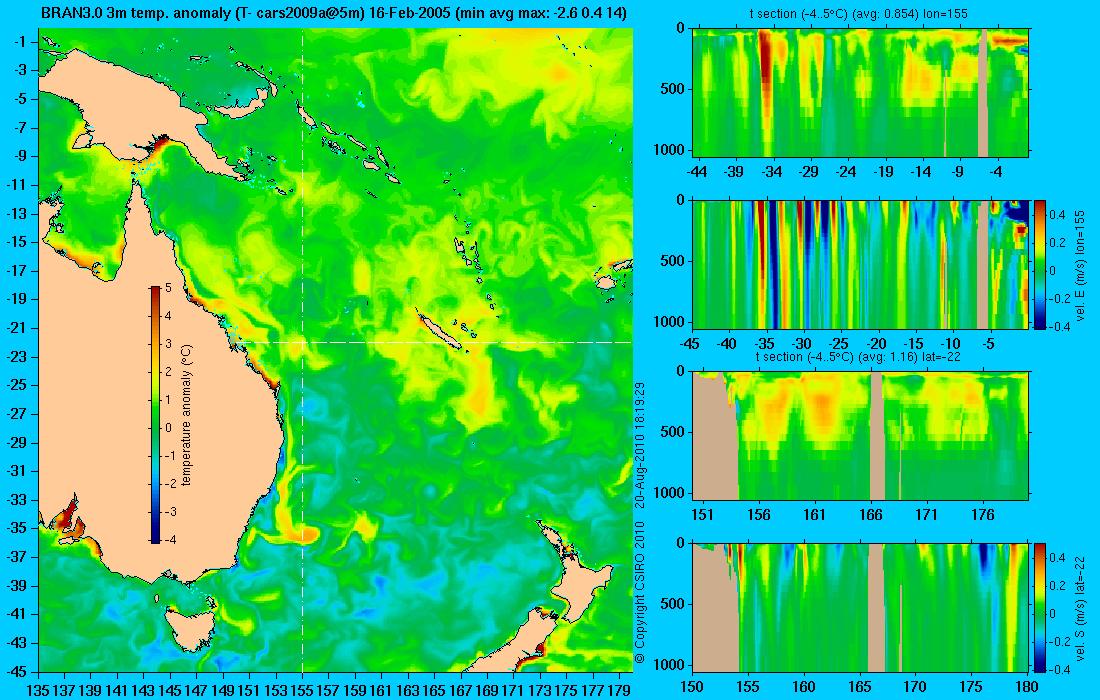Click the BRAN3.0 3m temp. anomaly title

click(x=333, y=13)
